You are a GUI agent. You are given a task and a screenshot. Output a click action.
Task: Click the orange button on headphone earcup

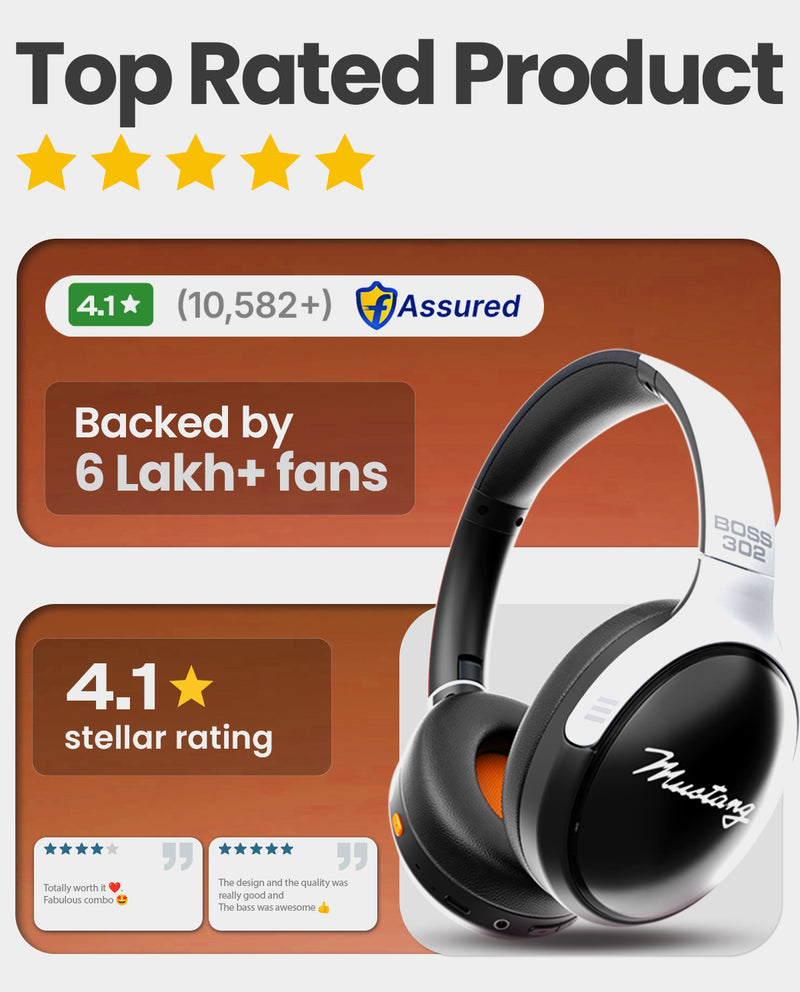click(x=397, y=823)
